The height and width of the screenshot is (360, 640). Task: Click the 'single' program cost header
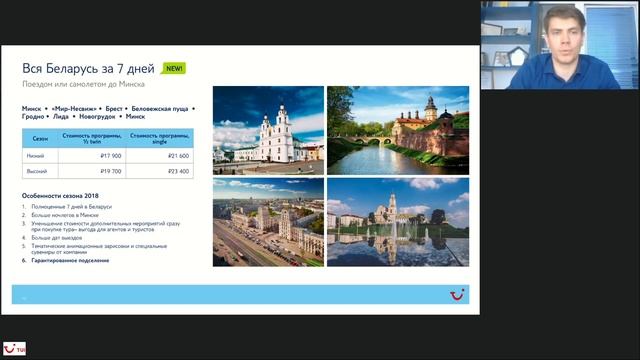pyautogui.click(x=160, y=138)
